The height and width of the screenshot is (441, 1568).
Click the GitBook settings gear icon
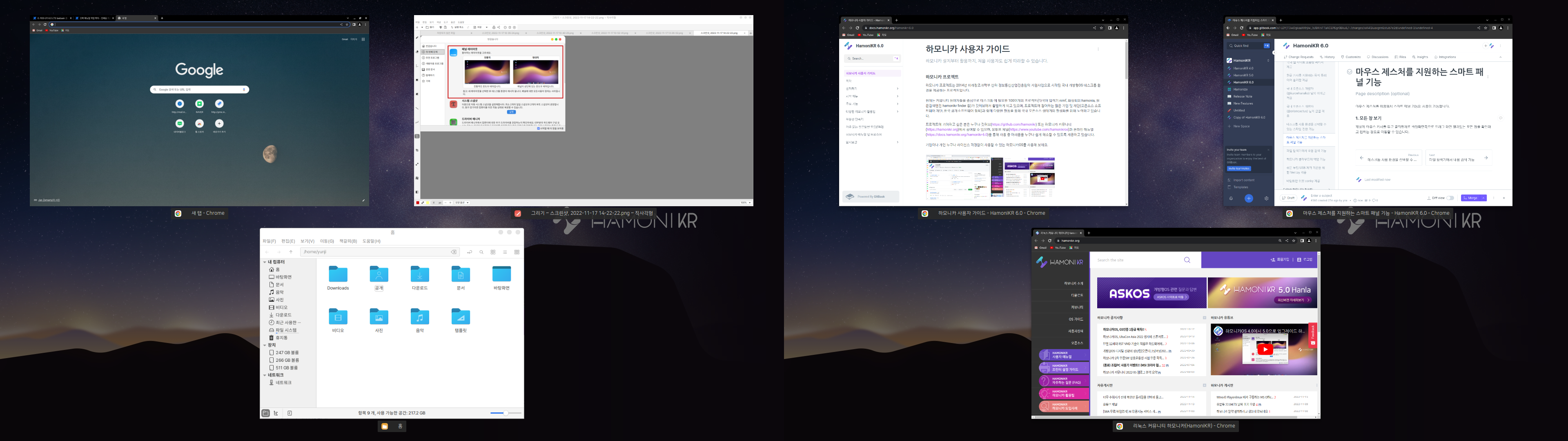[1267, 198]
